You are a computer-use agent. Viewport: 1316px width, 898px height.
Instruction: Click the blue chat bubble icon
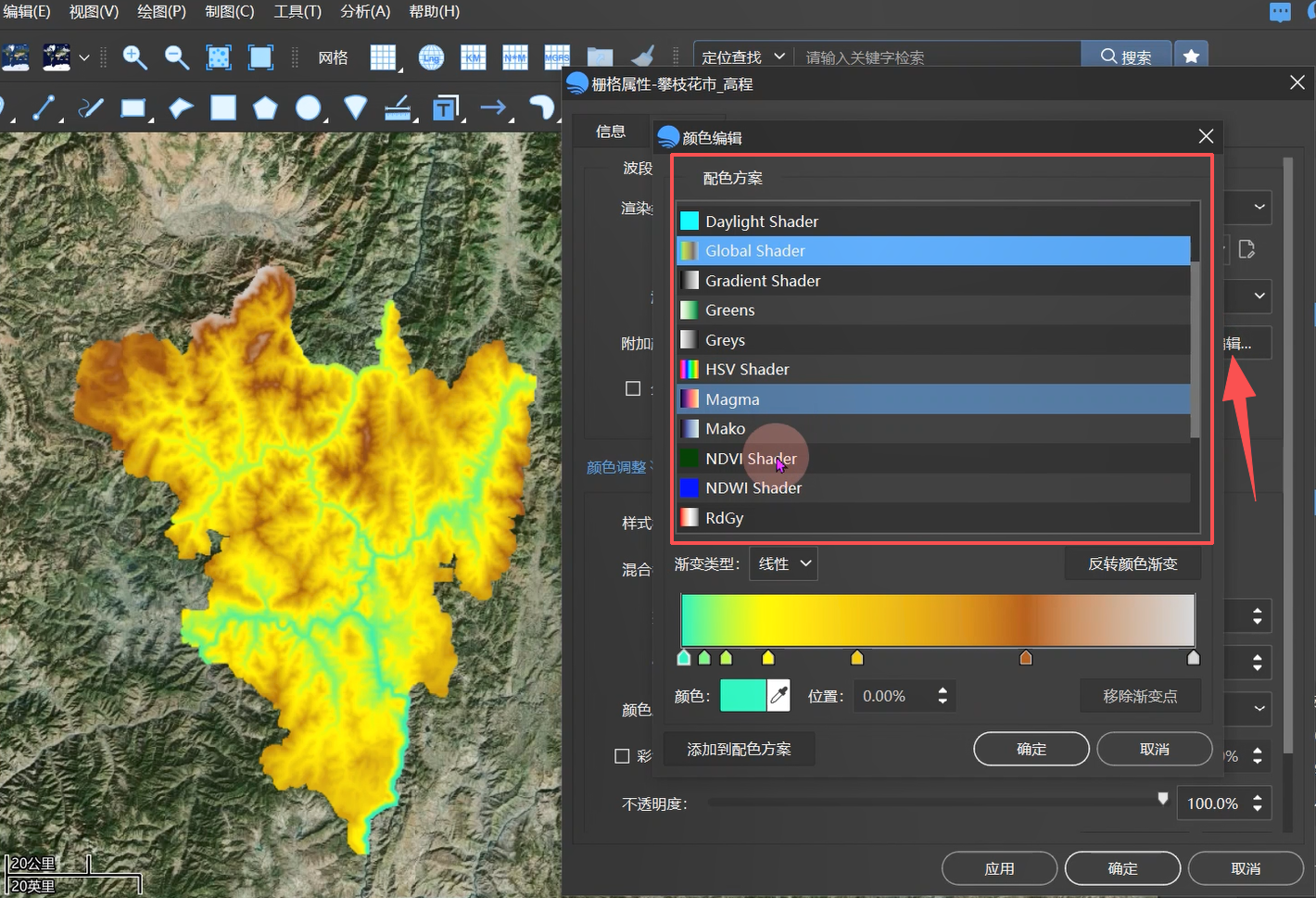click(x=1280, y=12)
